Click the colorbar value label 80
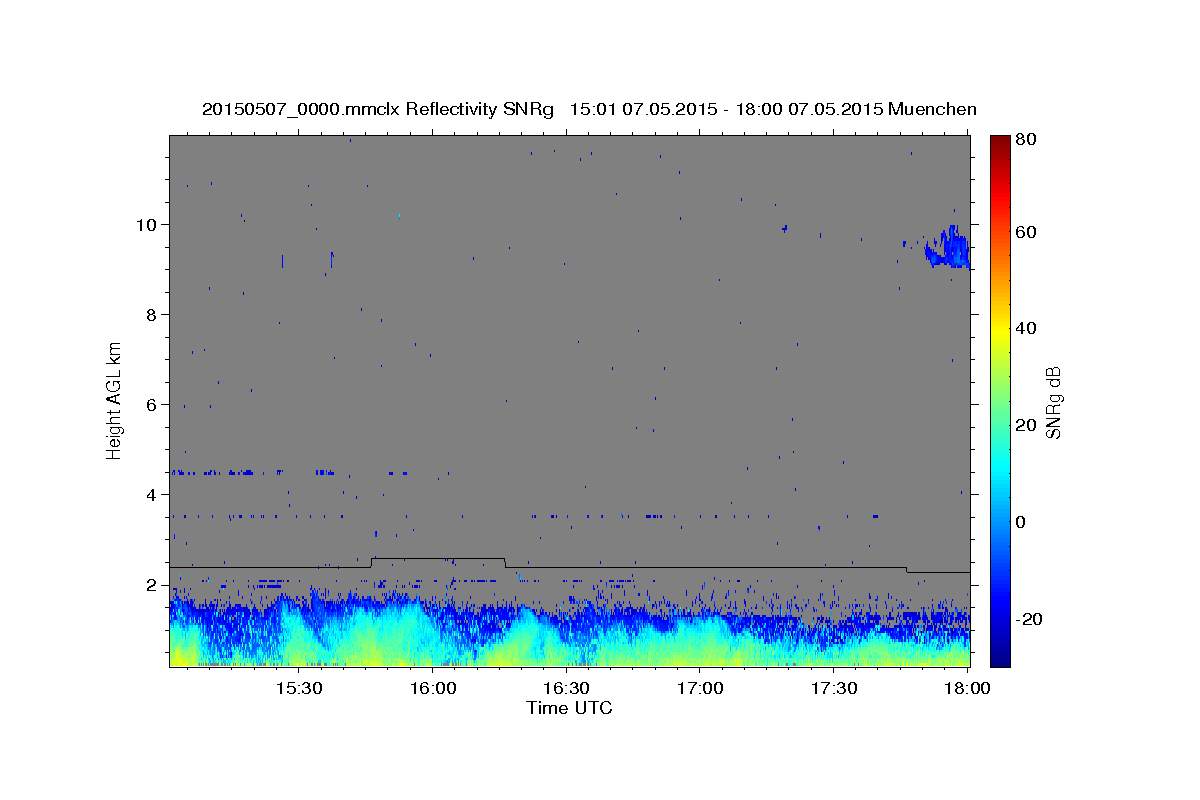Image resolution: width=1200 pixels, height=800 pixels. (1028, 138)
